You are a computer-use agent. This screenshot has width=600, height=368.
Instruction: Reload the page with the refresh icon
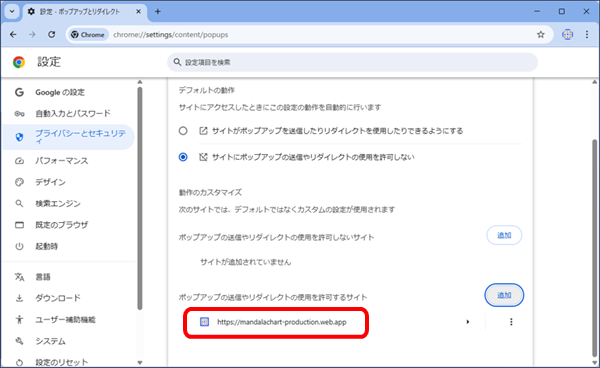pyautogui.click(x=52, y=35)
